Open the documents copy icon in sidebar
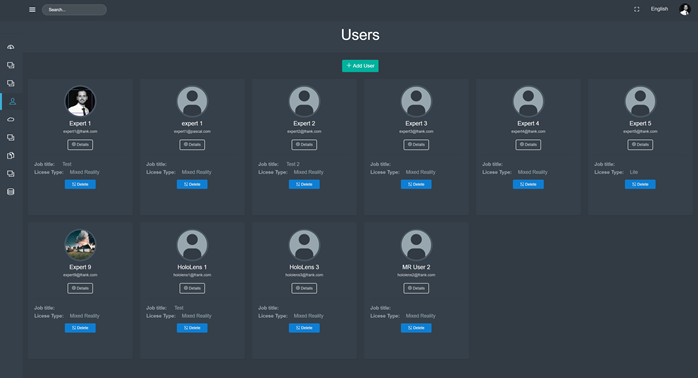698x378 pixels. coord(11,155)
